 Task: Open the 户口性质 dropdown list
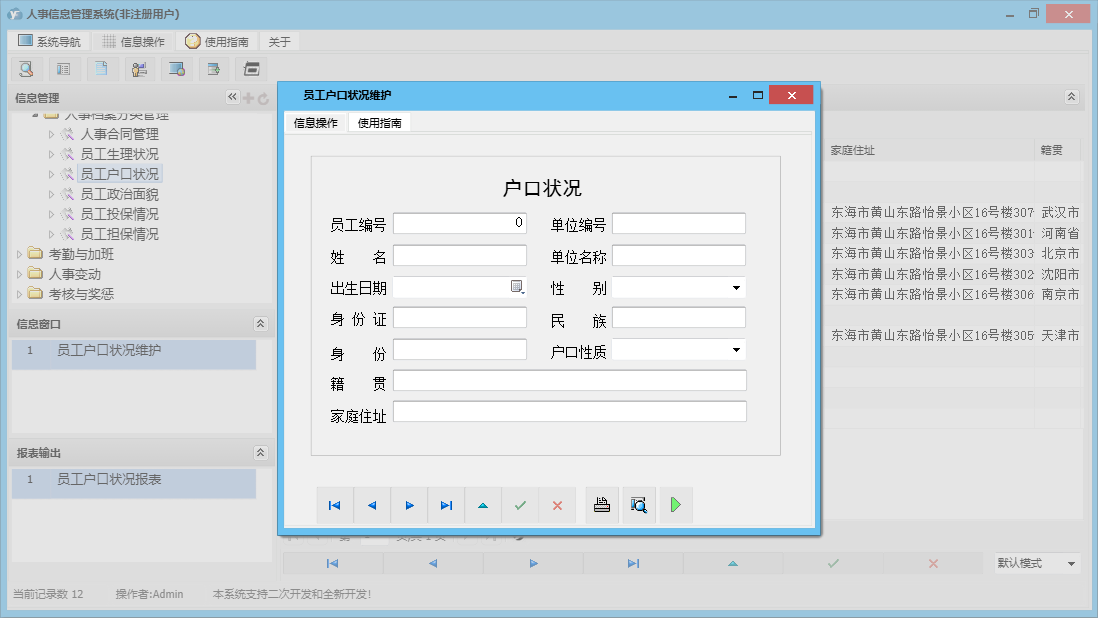coord(736,350)
